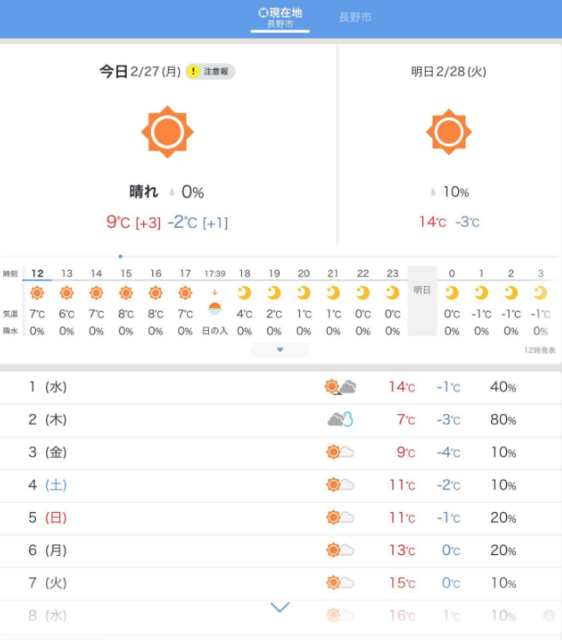Click today's large sunny weather icon

(167, 132)
